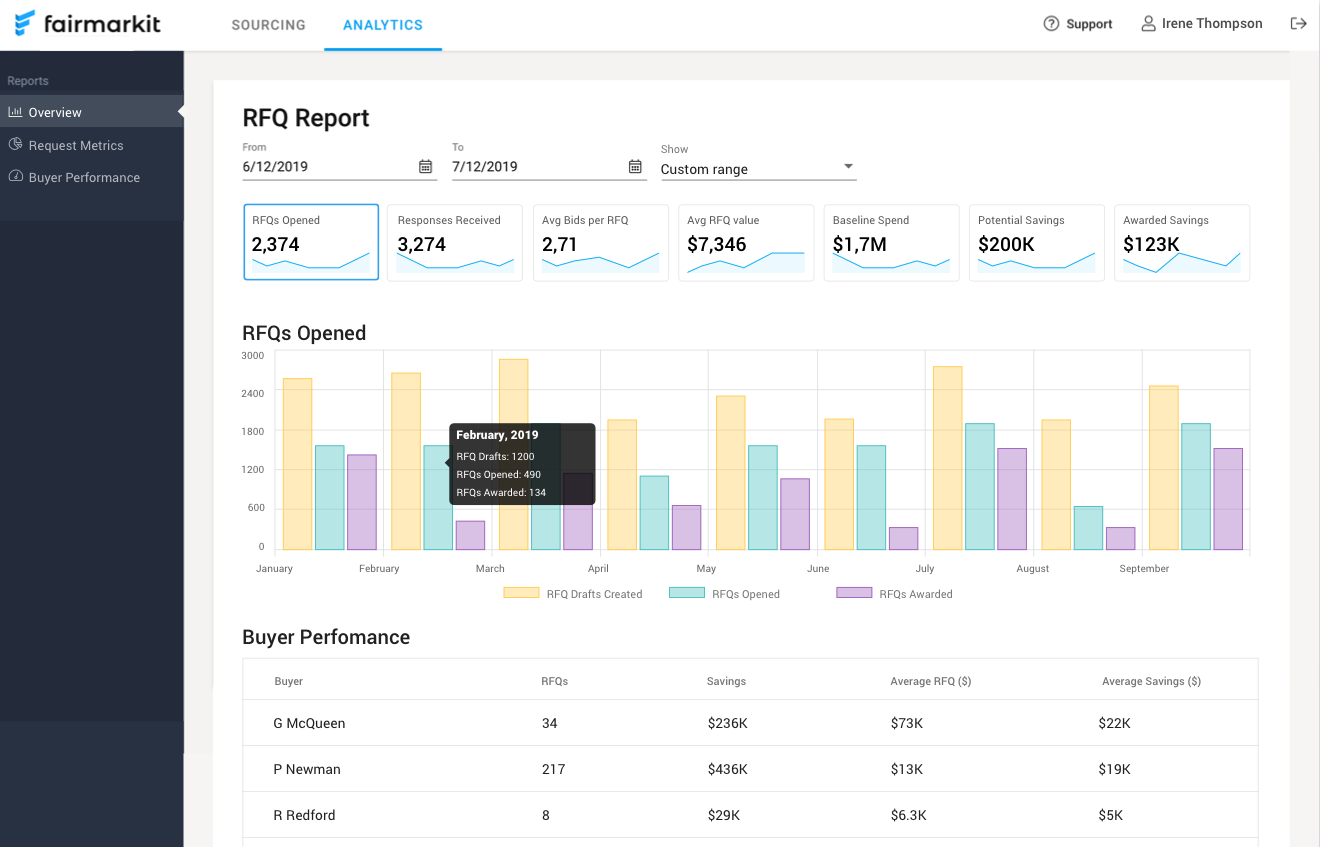Select the Awarded Savings metric card
Screen dimensions: 1320x847
point(1182,242)
